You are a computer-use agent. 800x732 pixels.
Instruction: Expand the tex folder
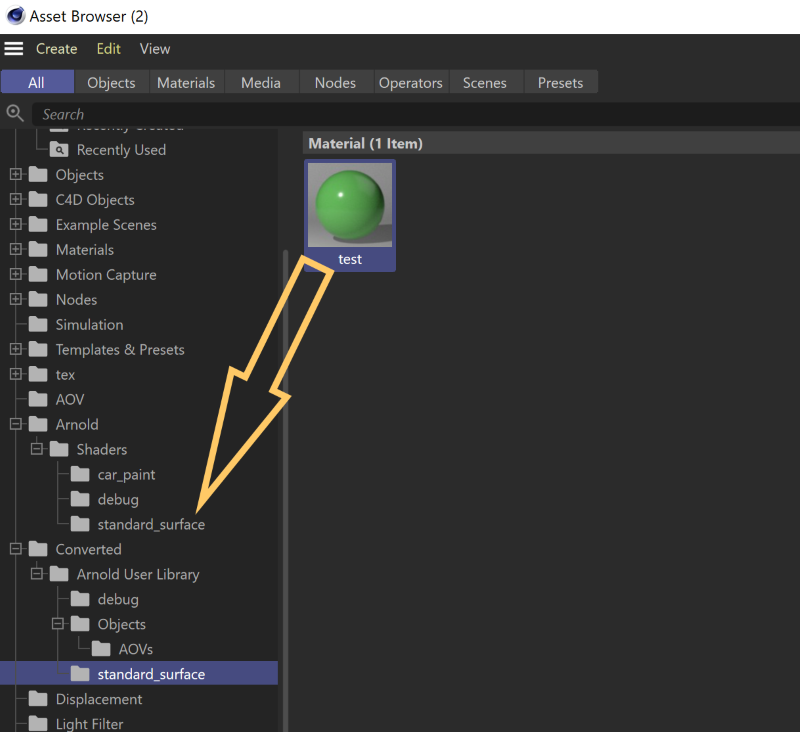coord(16,374)
